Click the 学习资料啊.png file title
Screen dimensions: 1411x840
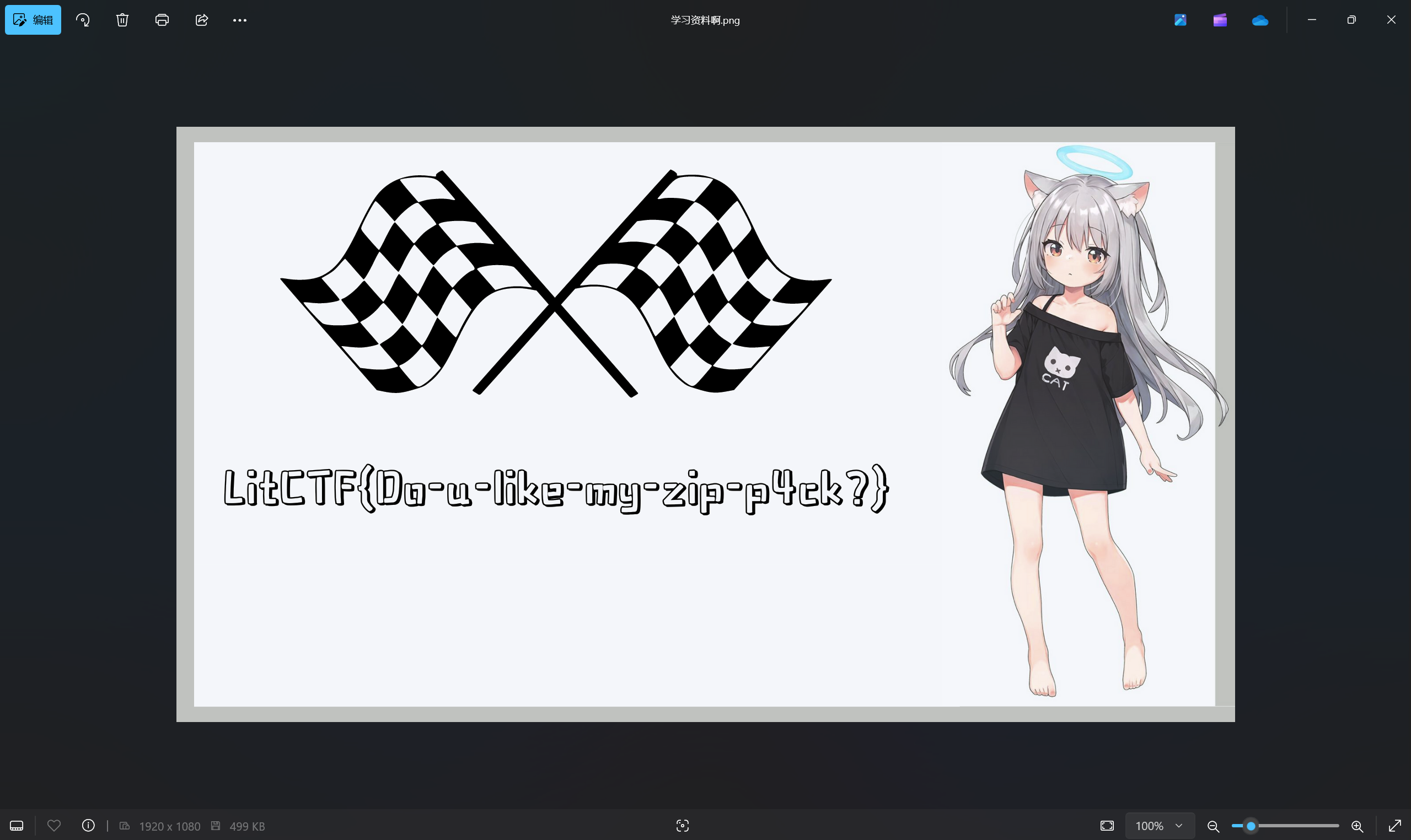tap(705, 20)
